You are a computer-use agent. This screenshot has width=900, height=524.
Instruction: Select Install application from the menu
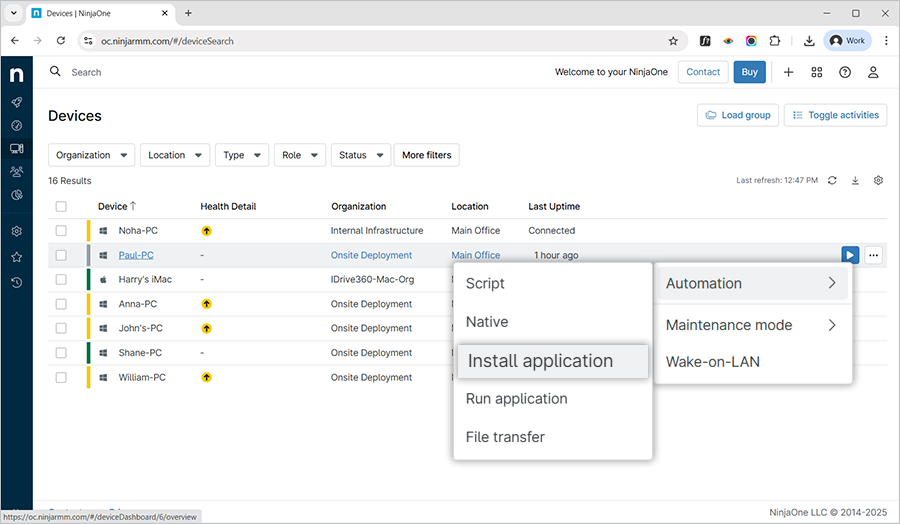coord(552,362)
